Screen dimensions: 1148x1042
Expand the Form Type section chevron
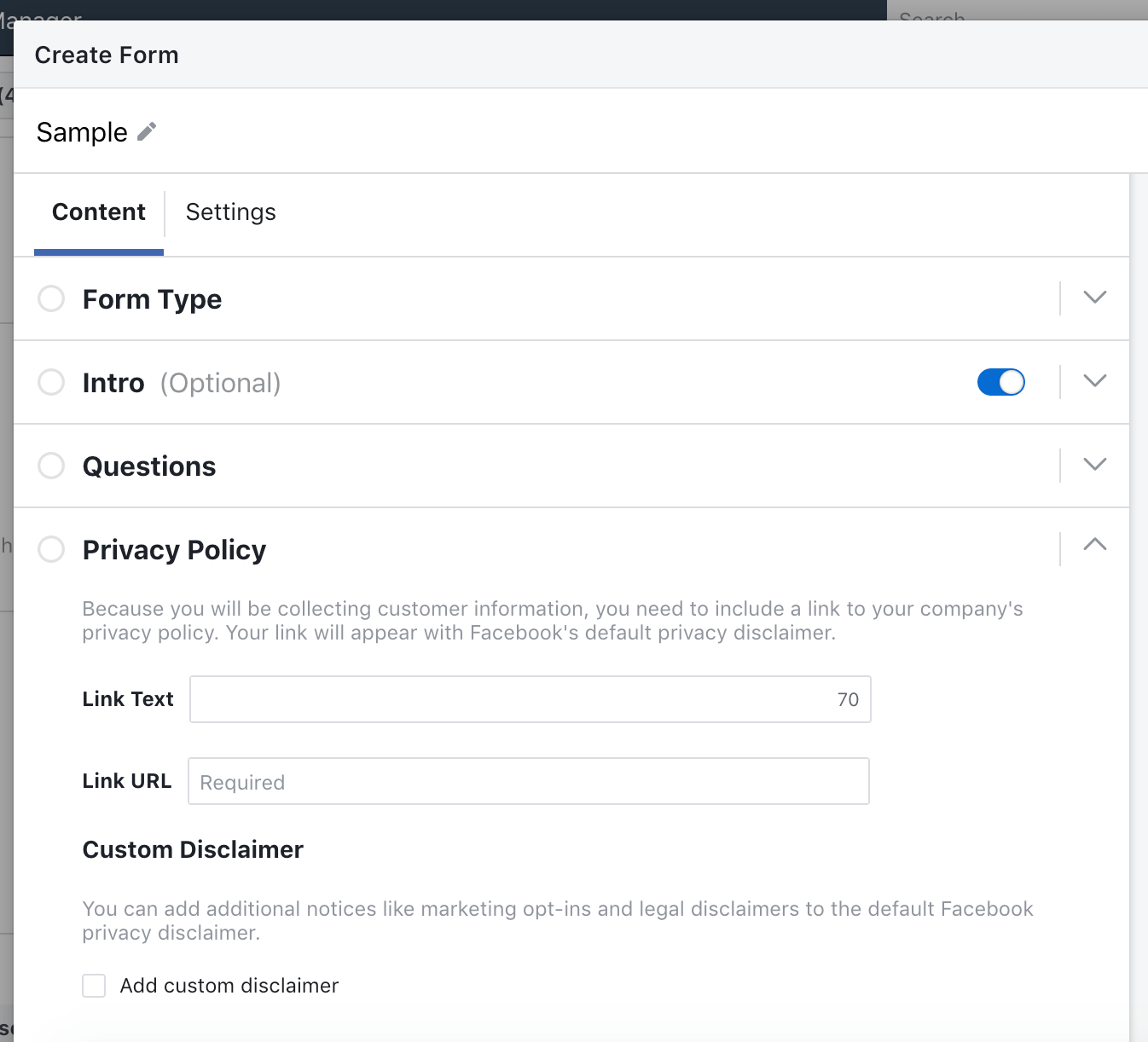point(1094,298)
